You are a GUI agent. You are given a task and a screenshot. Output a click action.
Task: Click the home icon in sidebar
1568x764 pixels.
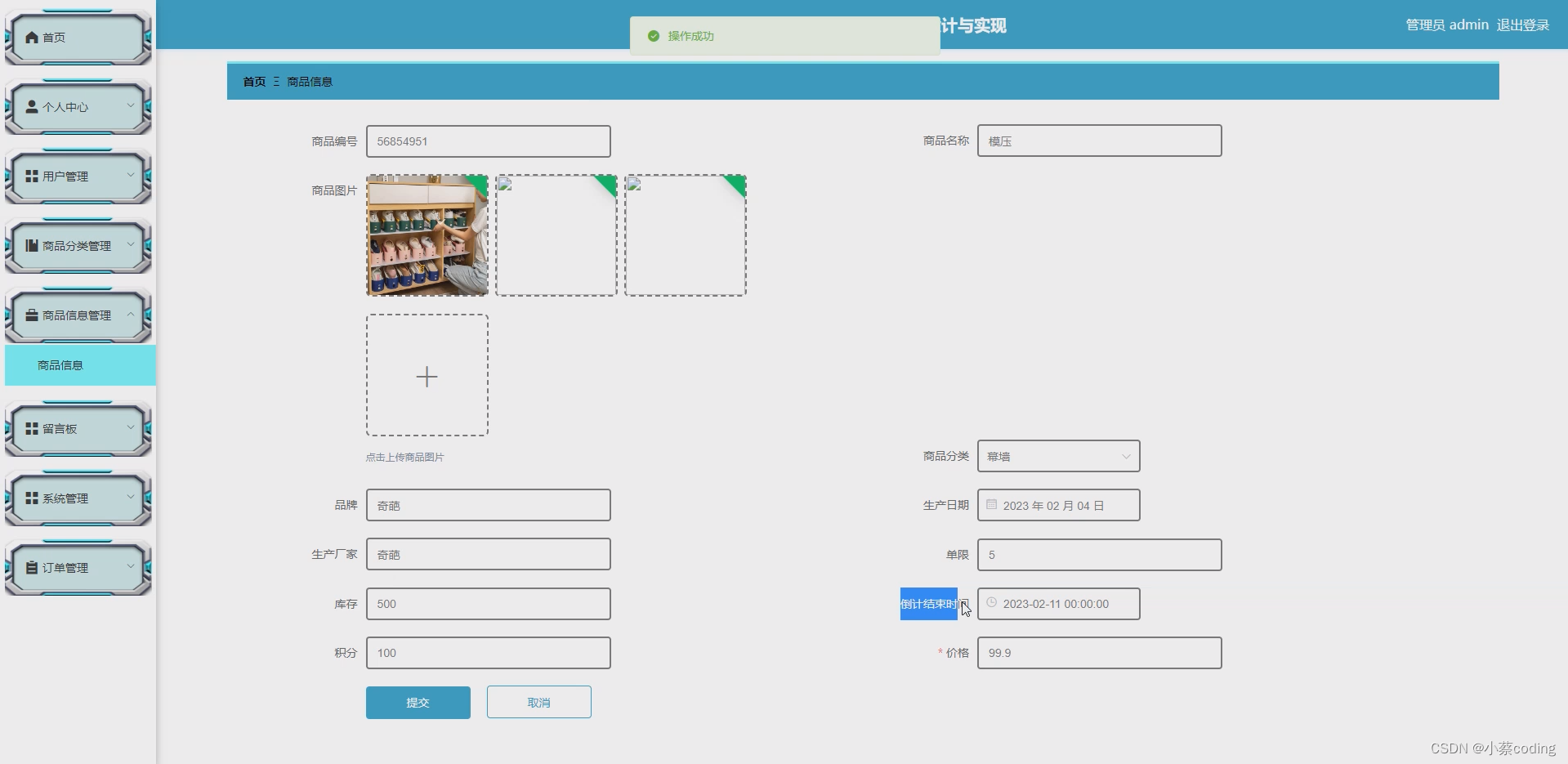point(32,38)
